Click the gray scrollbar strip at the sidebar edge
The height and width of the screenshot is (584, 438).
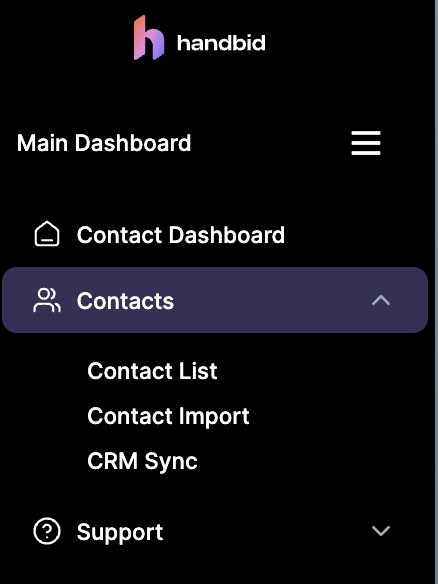(x=436, y=292)
